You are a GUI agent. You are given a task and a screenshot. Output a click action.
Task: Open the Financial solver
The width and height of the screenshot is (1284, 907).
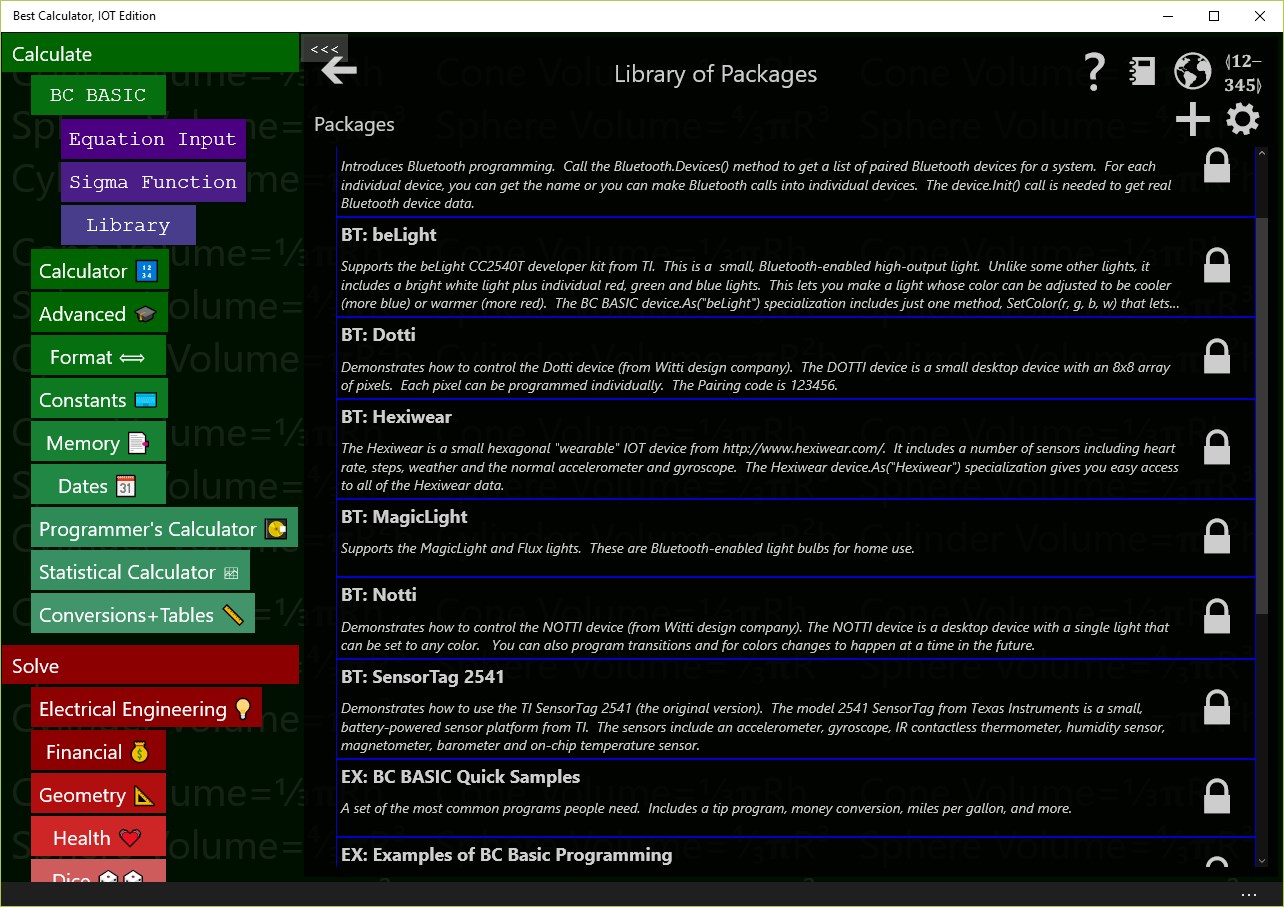pos(98,752)
